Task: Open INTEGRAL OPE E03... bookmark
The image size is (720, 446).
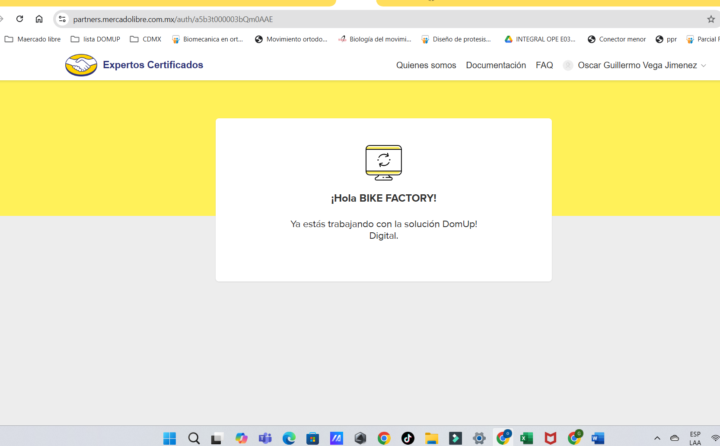Action: [540, 40]
